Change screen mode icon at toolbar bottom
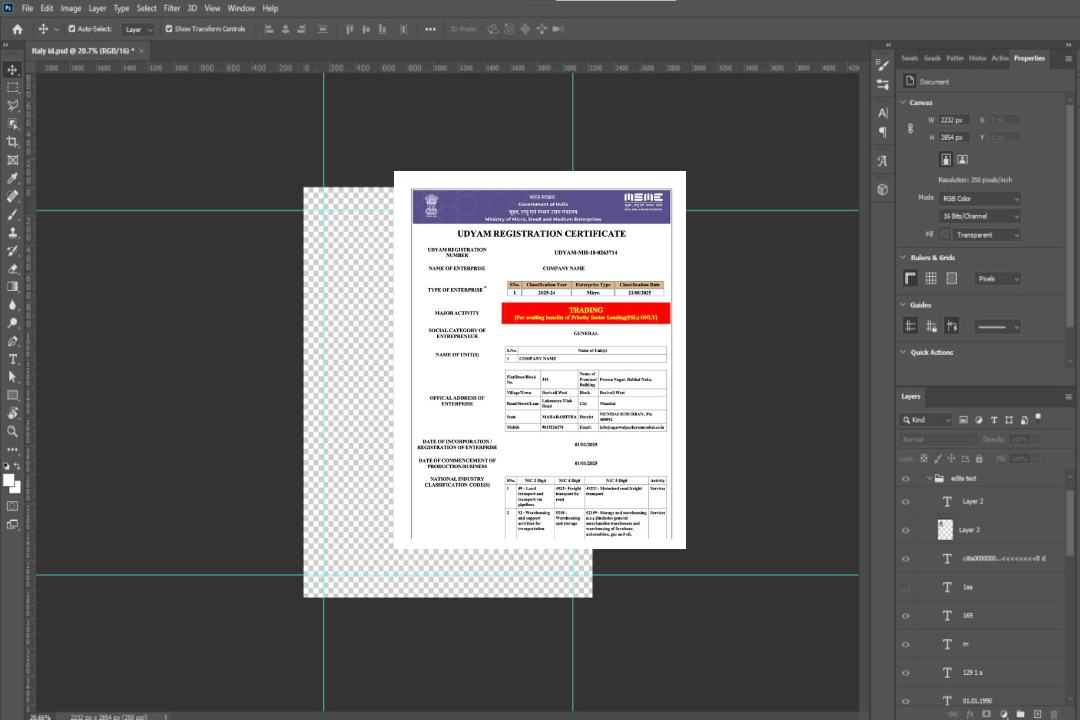The height and width of the screenshot is (720, 1080). [12, 524]
